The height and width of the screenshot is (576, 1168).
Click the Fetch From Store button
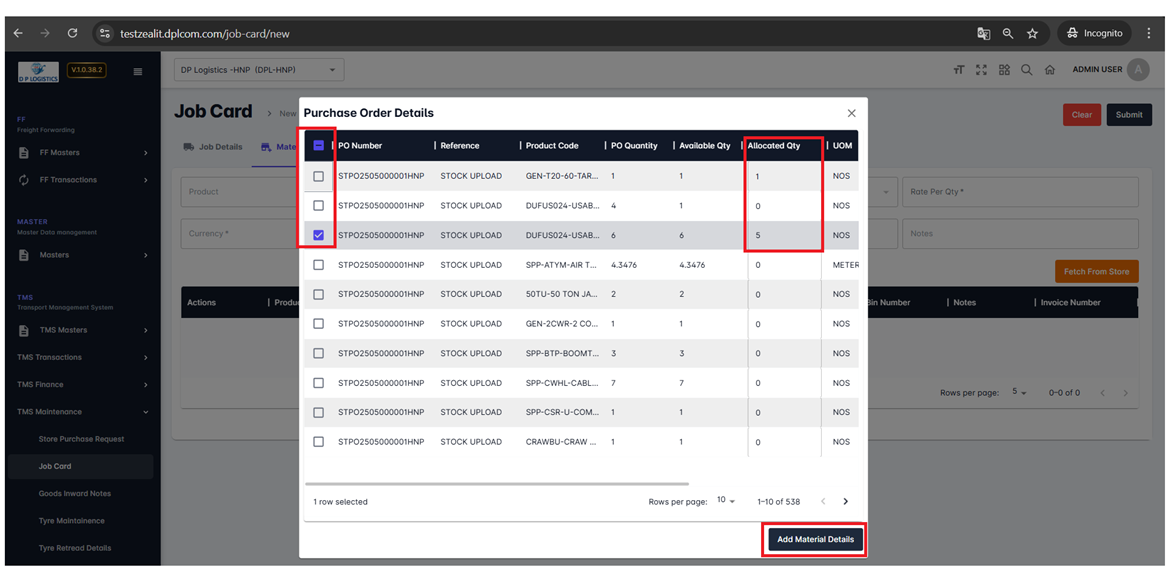[x=1096, y=272]
